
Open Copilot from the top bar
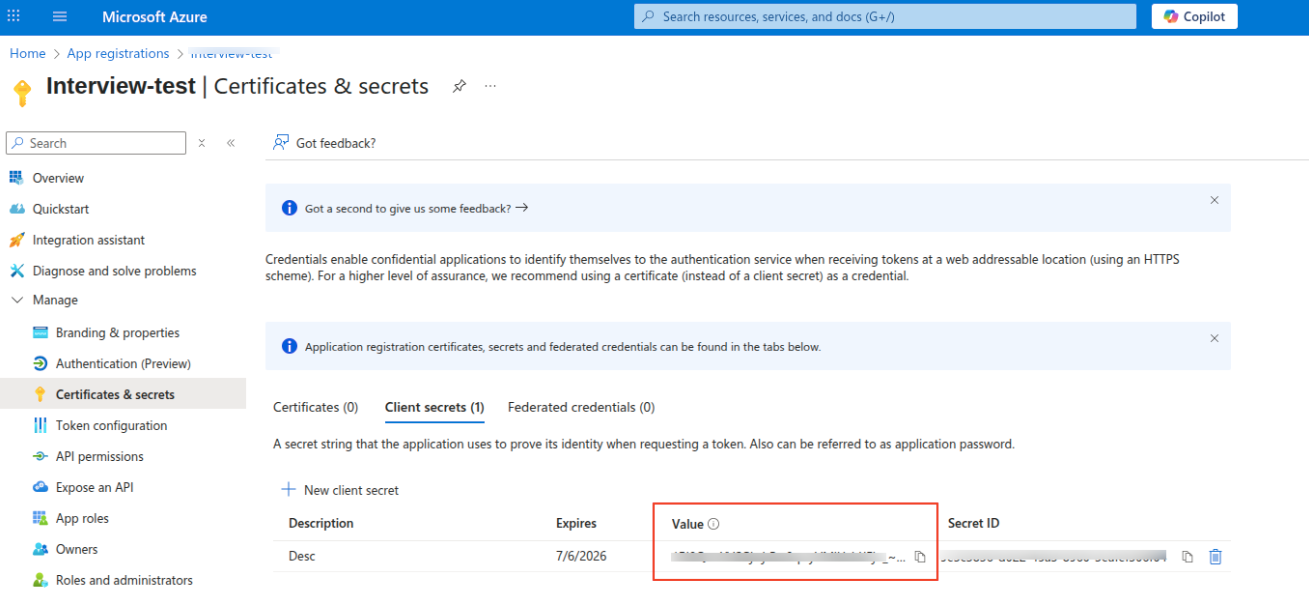pyautogui.click(x=1194, y=17)
